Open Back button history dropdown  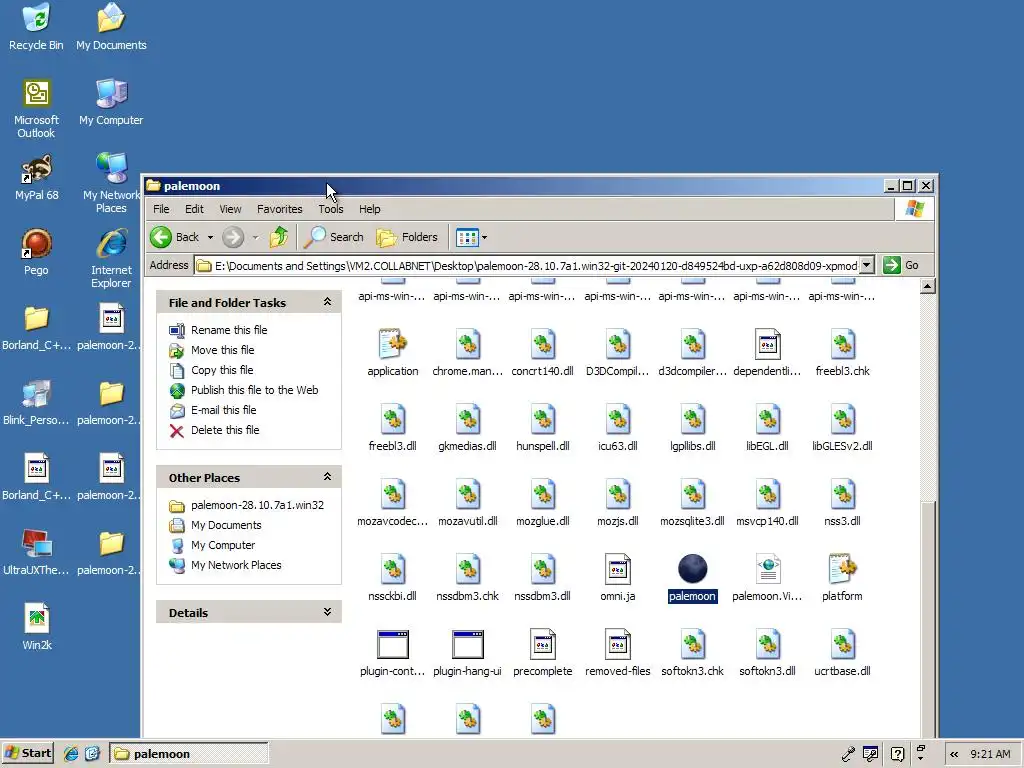(x=210, y=237)
